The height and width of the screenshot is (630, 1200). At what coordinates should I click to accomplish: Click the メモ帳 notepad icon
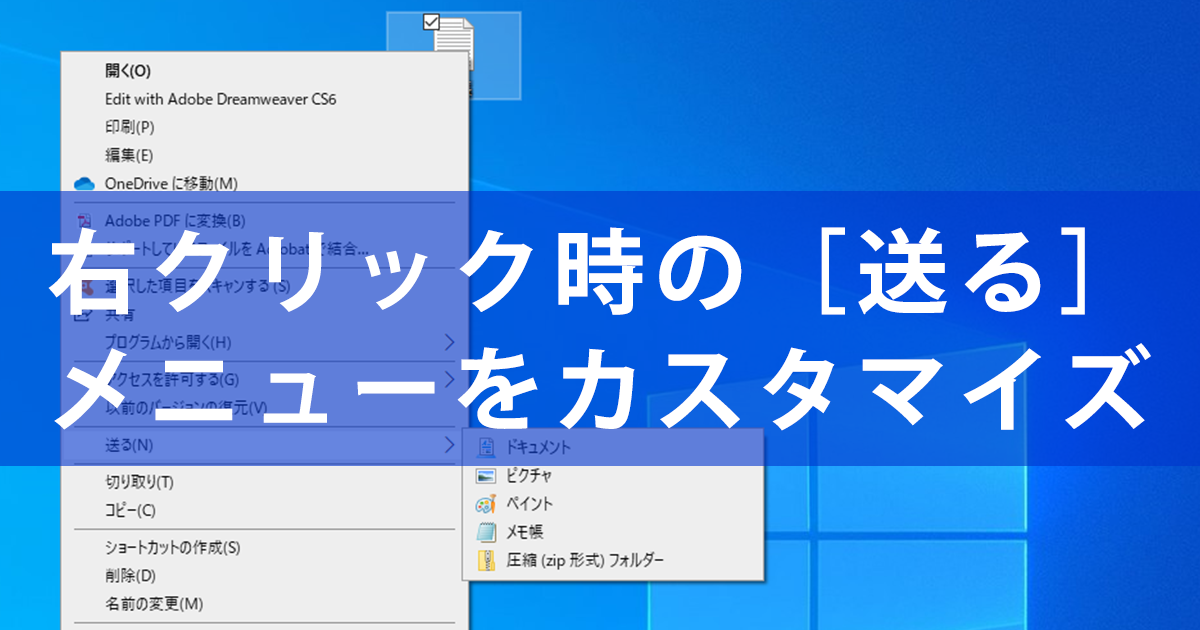tap(486, 532)
